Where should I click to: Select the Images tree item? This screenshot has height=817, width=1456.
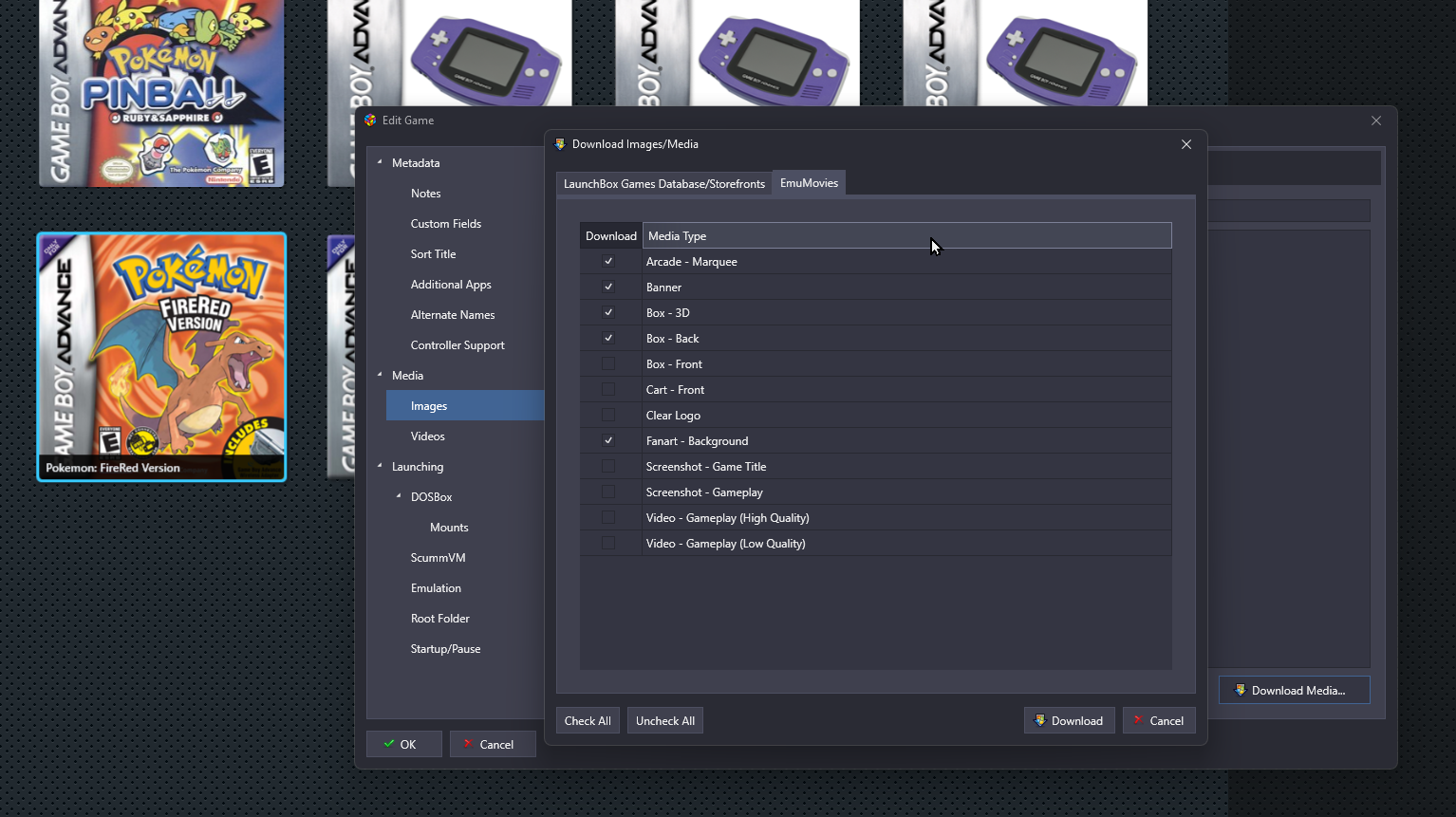coord(465,405)
